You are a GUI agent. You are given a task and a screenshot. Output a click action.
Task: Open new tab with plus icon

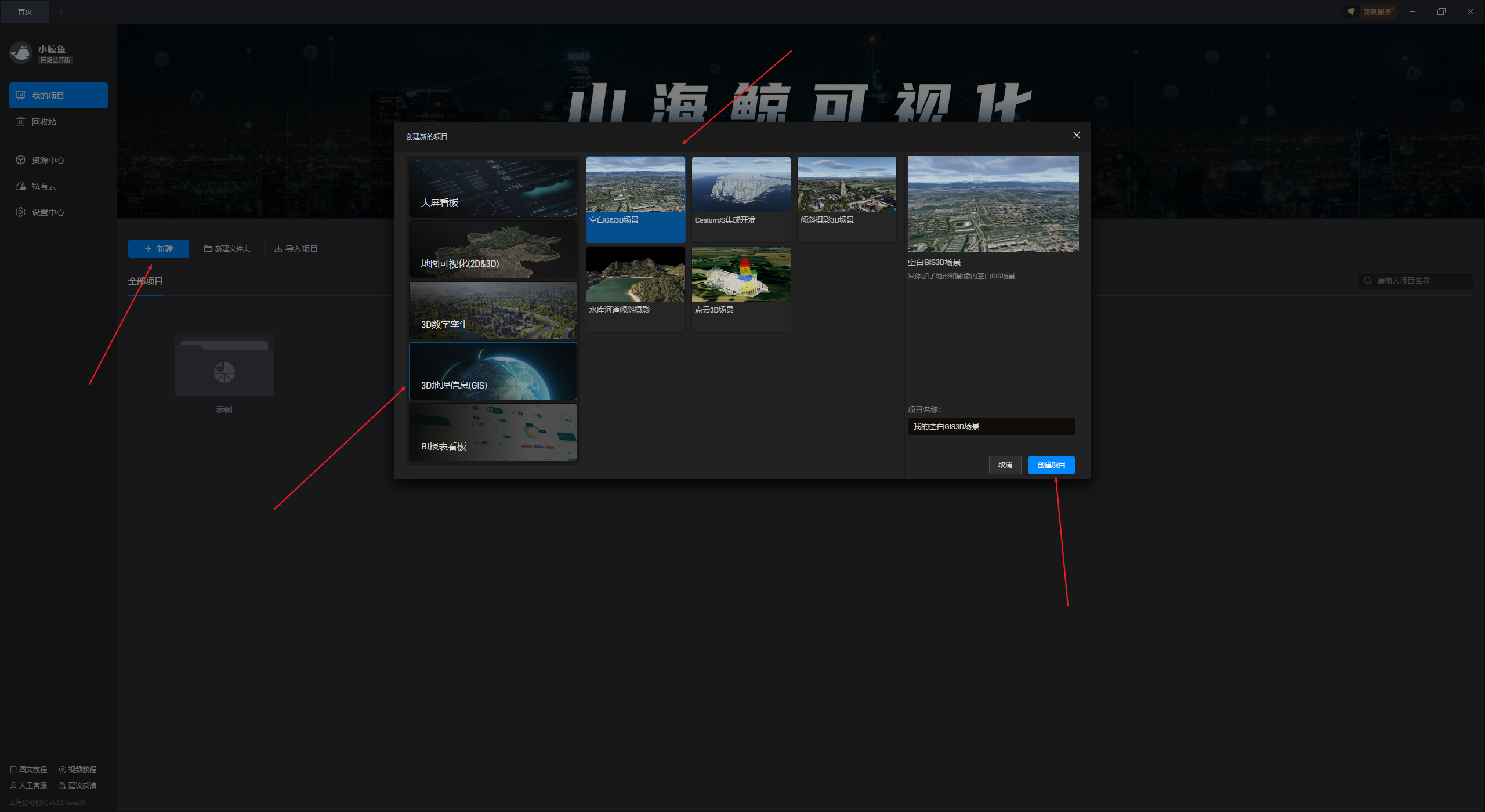[x=61, y=12]
